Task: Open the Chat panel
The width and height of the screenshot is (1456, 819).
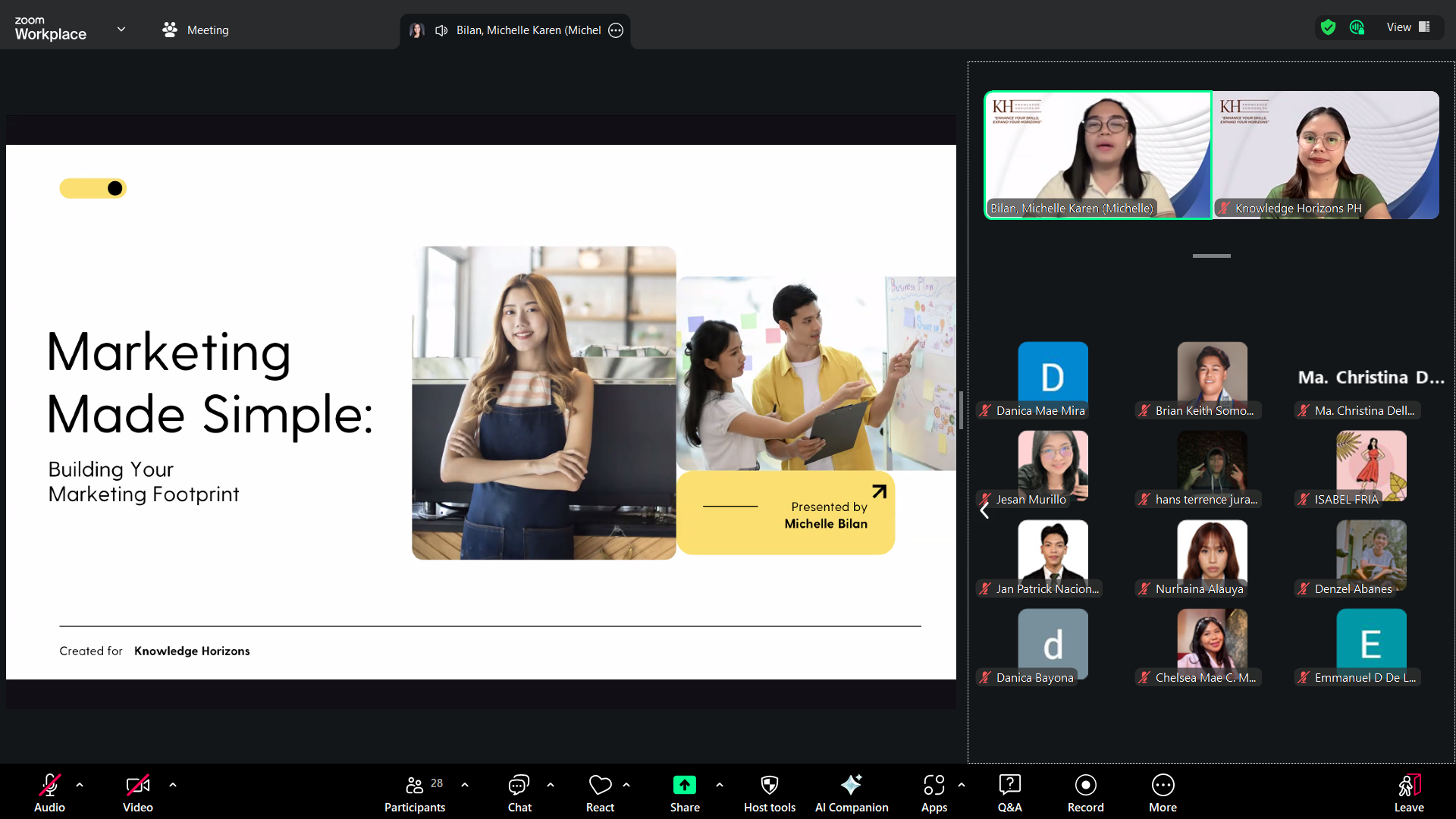Action: (x=519, y=785)
